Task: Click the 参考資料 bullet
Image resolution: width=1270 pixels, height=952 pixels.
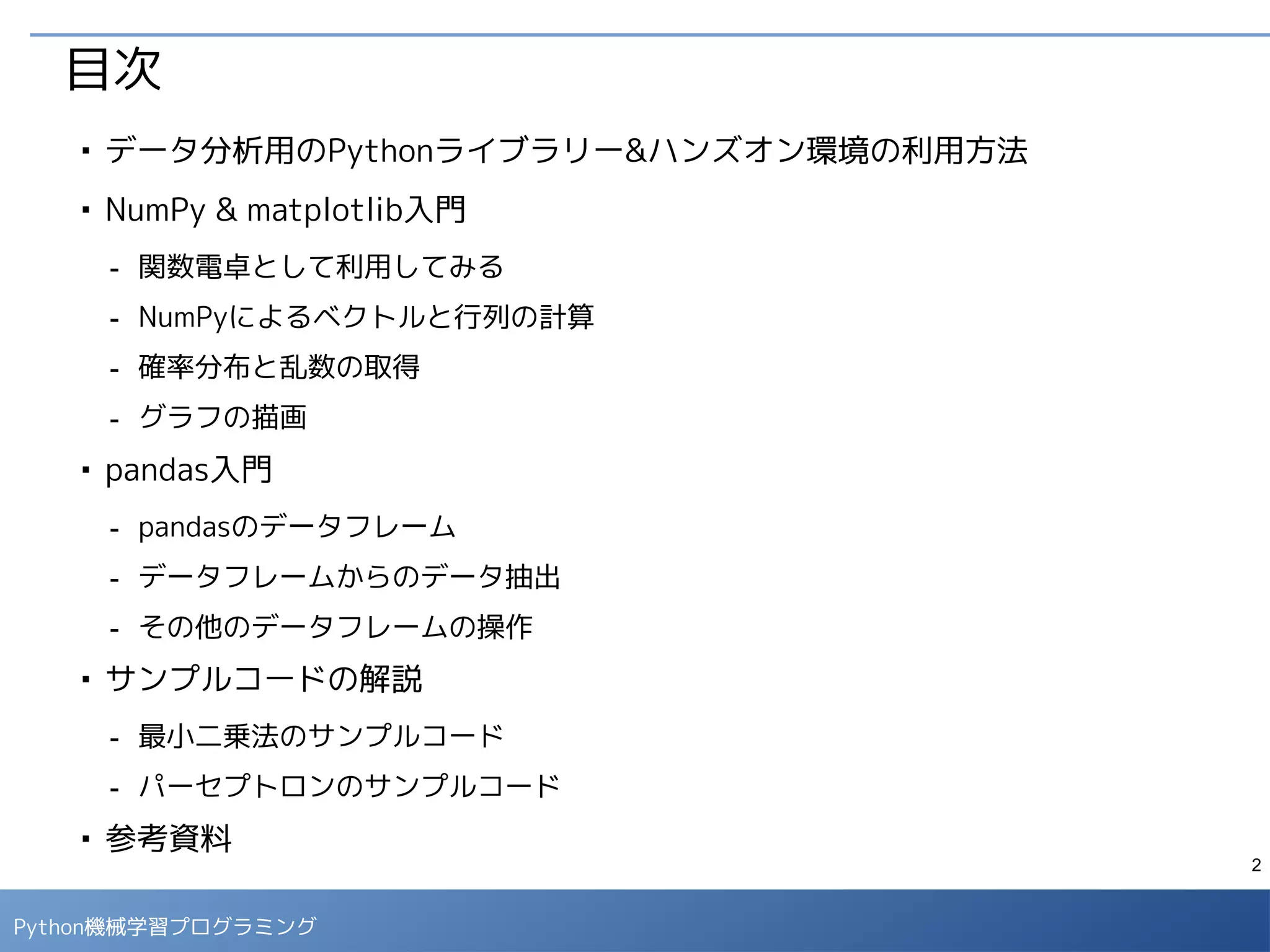Action: pos(169,839)
